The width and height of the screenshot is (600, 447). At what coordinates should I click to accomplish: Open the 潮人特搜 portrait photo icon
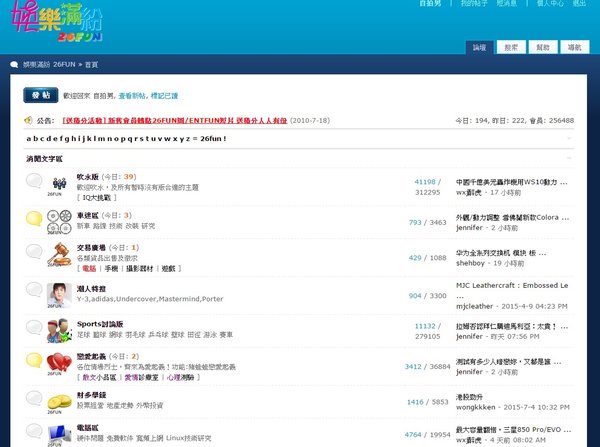click(59, 295)
